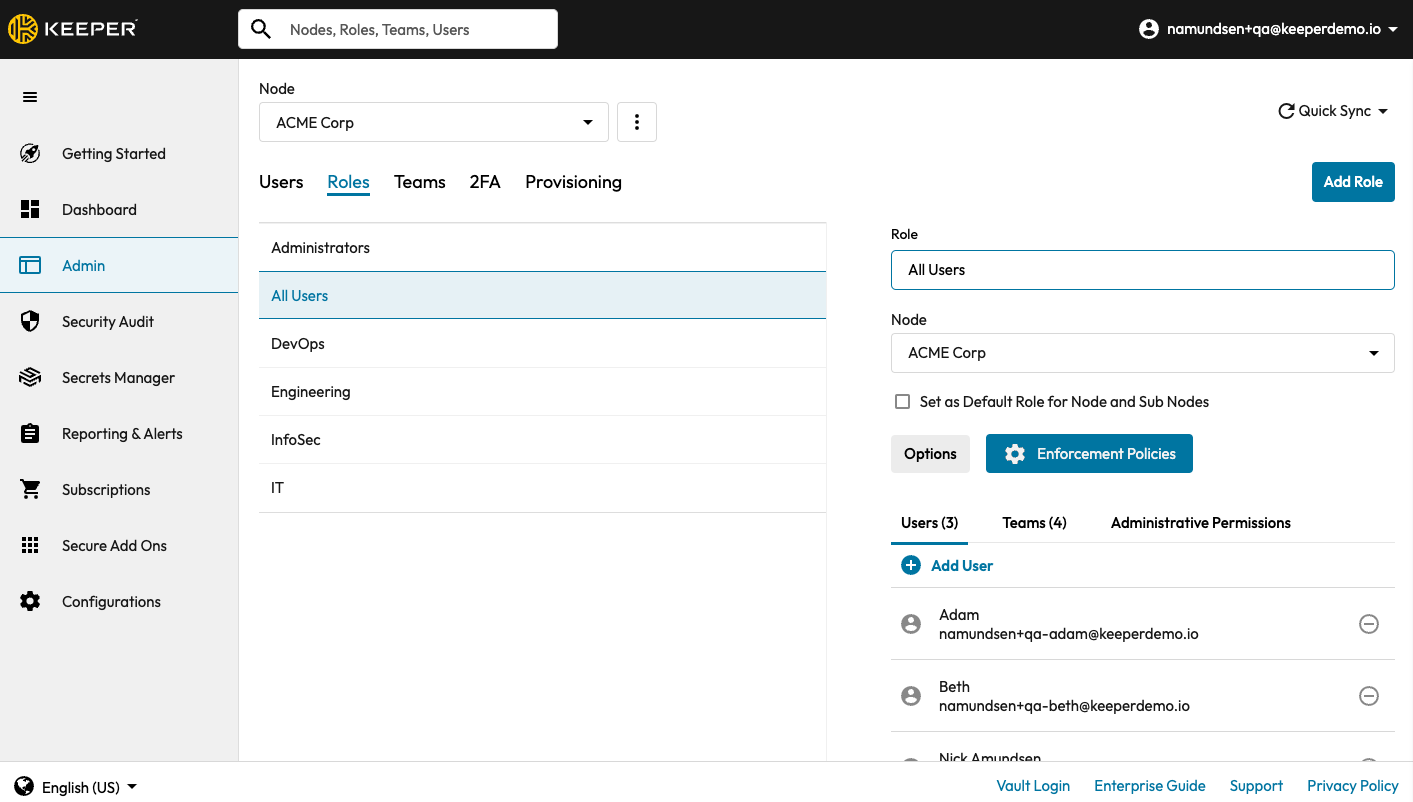Remove Adam from the role
This screenshot has height=802, width=1413.
tap(1369, 624)
